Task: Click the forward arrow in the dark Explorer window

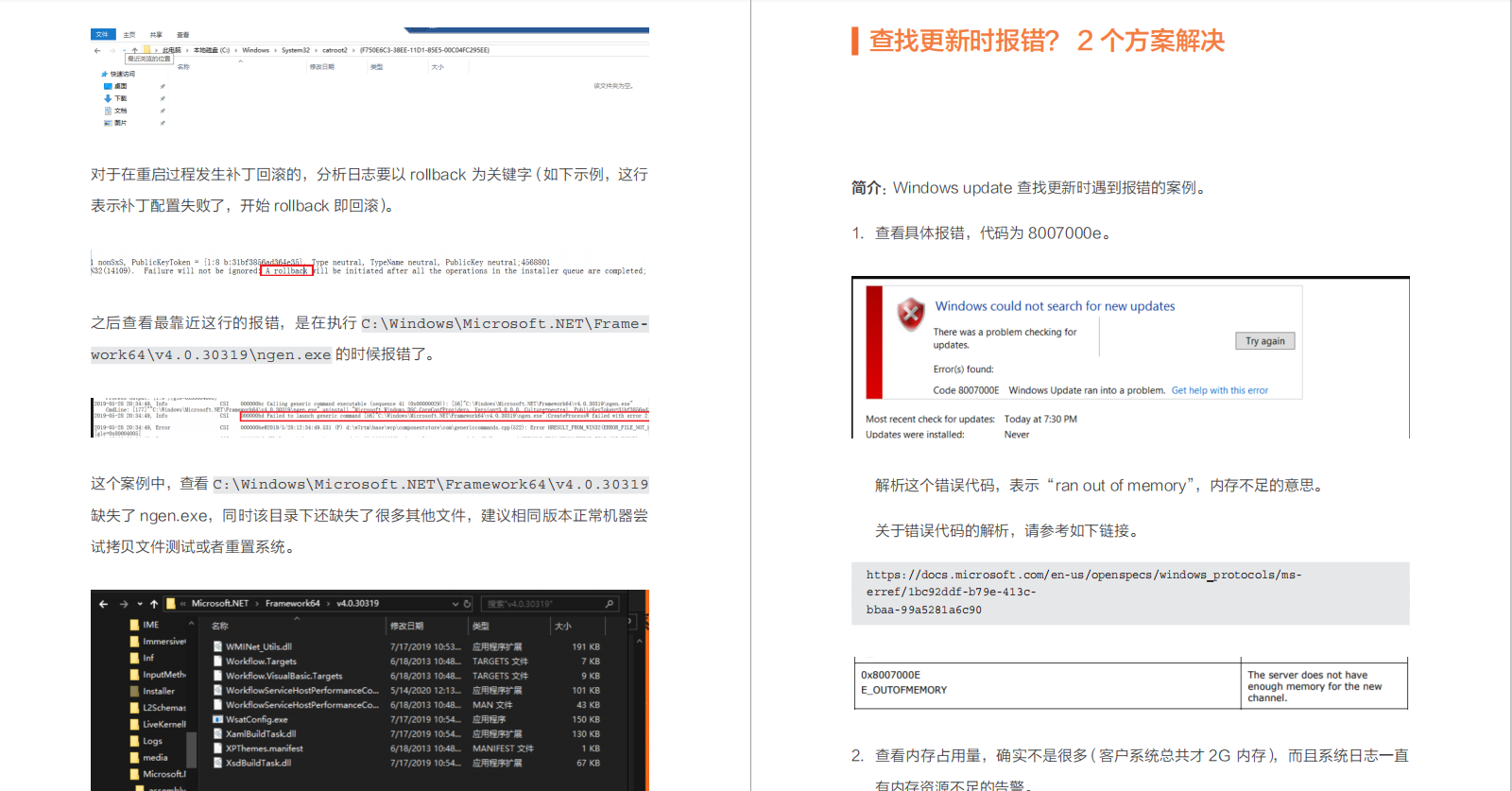Action: [x=124, y=604]
